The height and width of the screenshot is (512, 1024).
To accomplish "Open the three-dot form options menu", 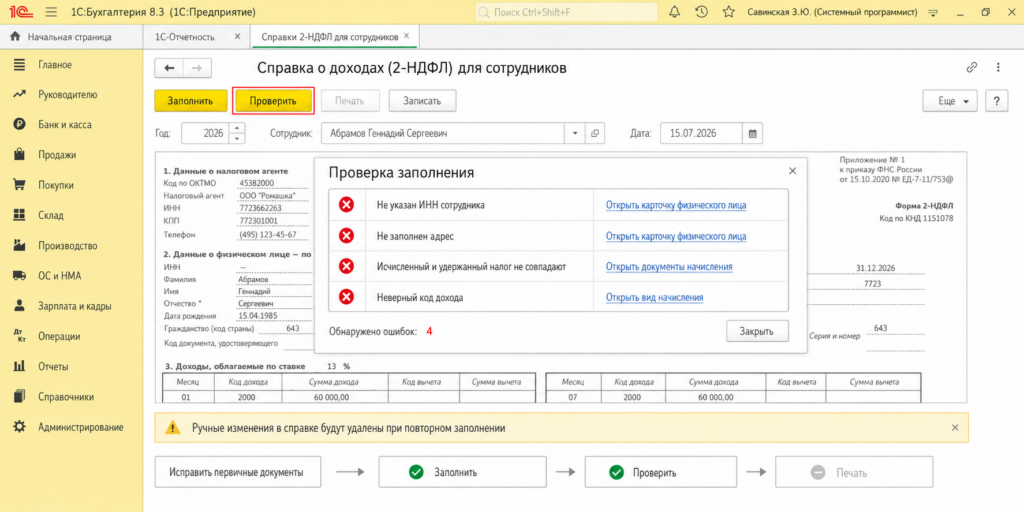I will click(998, 67).
